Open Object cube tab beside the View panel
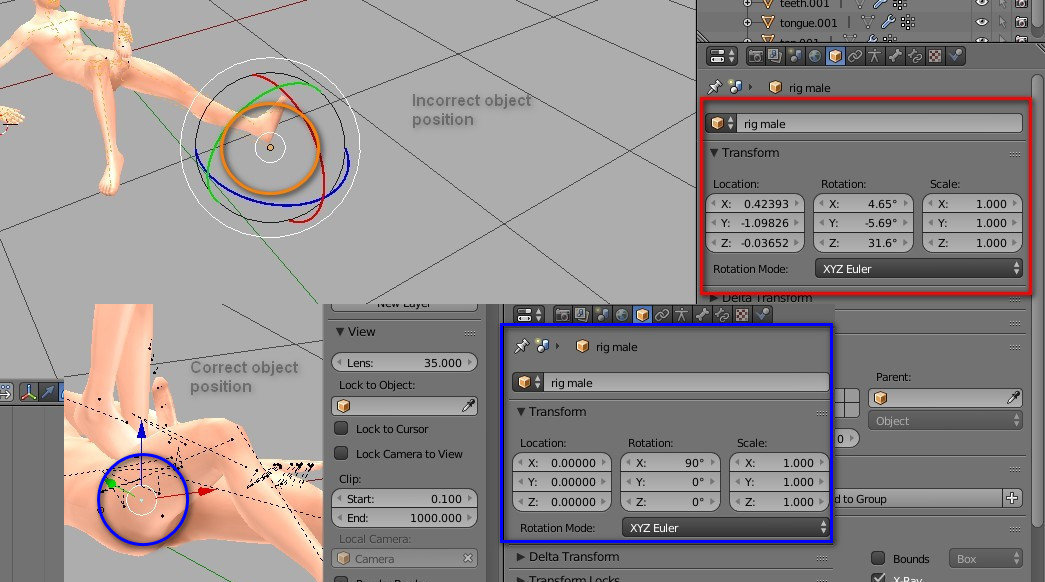Viewport: 1045px width, 582px height. pos(642,315)
